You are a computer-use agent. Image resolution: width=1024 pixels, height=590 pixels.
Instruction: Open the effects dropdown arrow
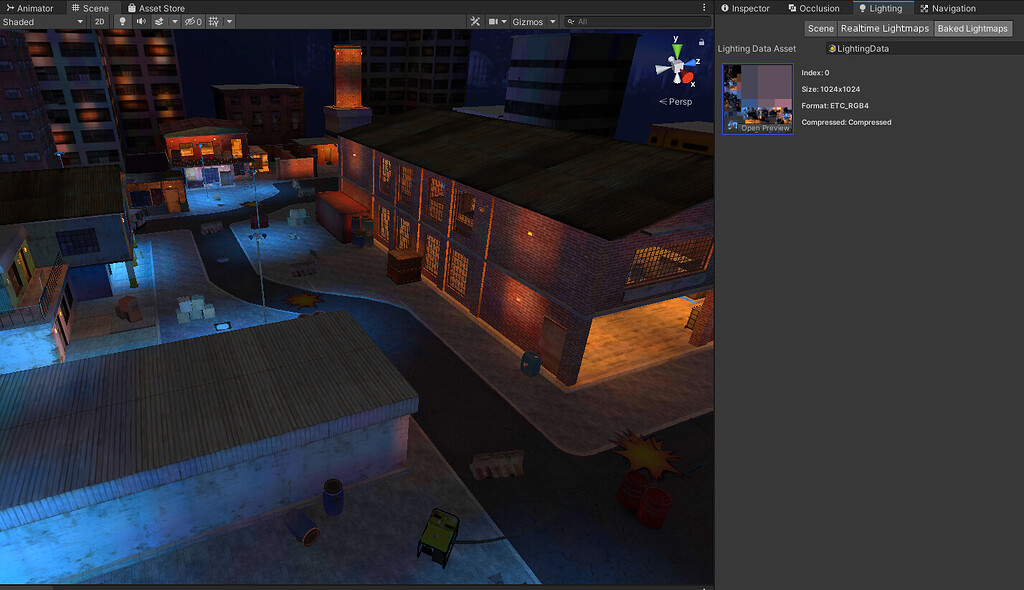(x=175, y=21)
